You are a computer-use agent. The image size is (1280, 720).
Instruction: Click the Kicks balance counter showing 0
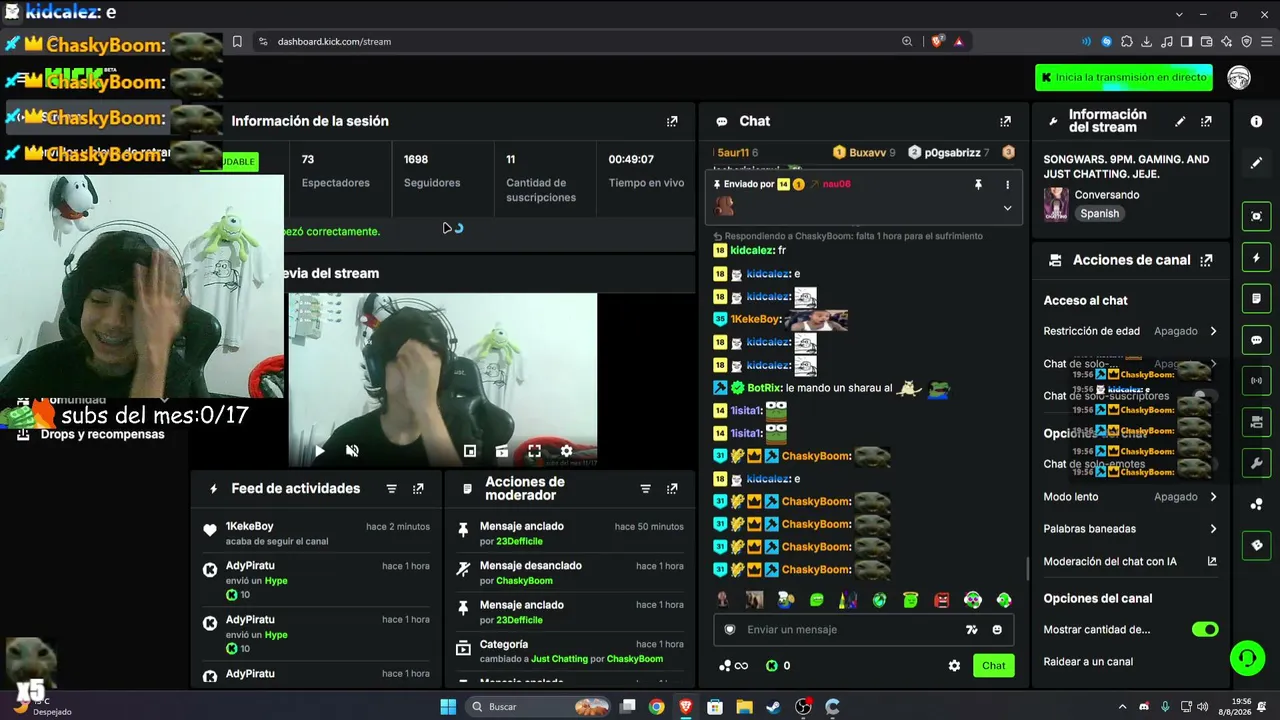pos(779,666)
